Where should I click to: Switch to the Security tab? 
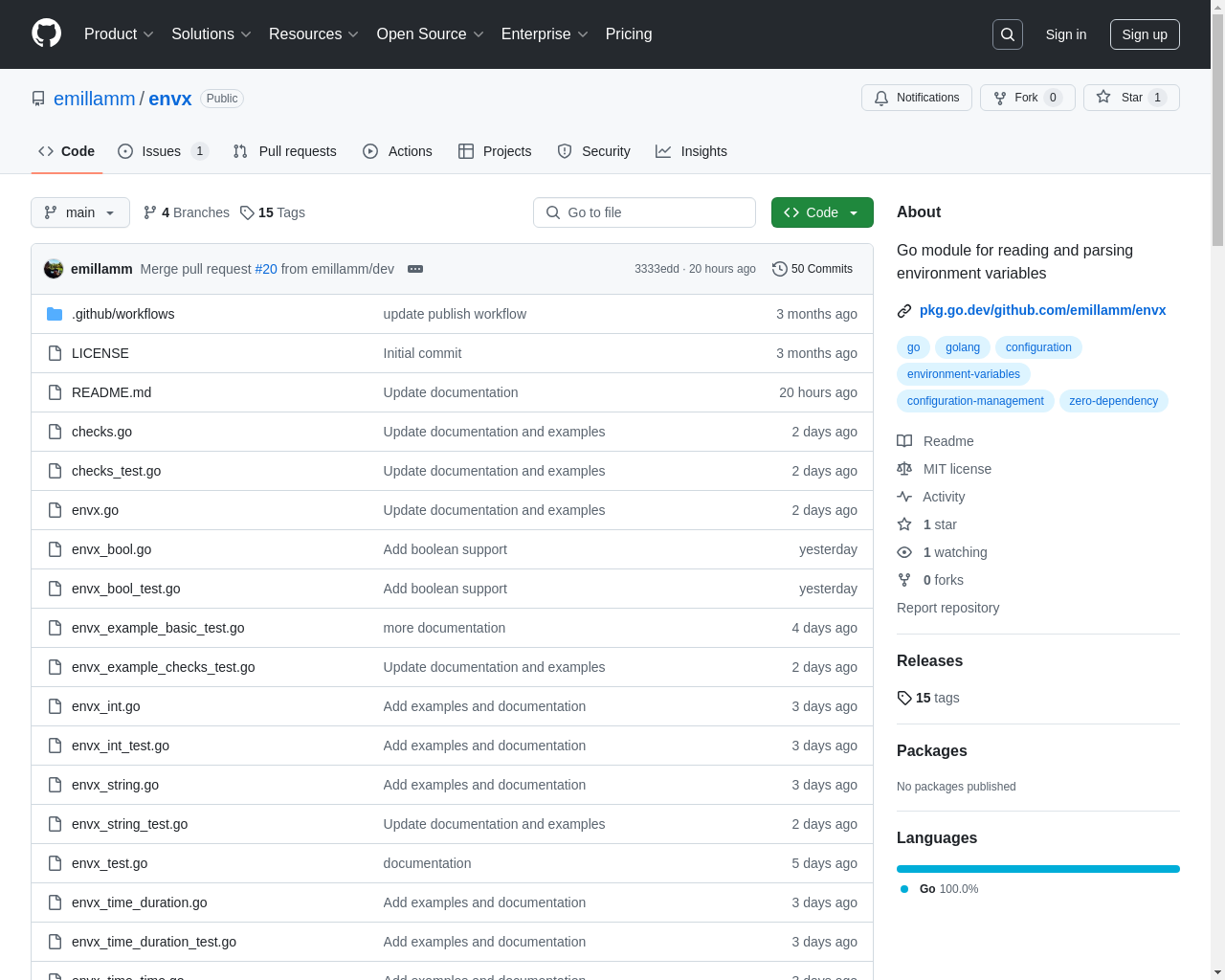pyautogui.click(x=593, y=151)
